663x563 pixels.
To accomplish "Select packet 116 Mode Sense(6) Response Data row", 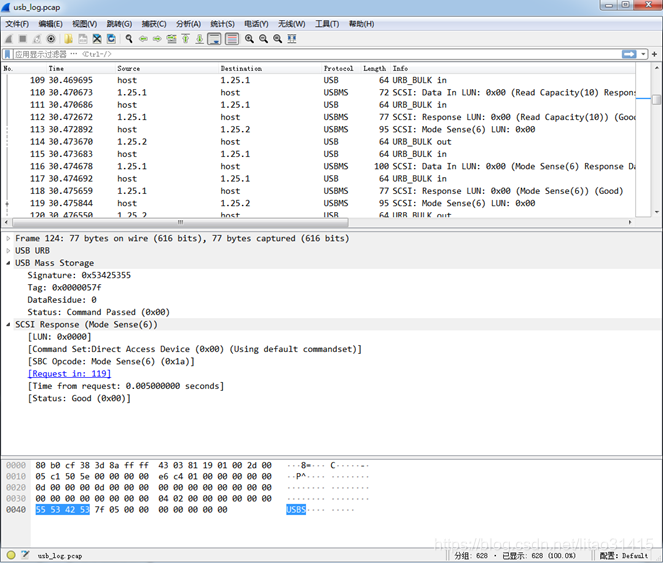I will 319,166.
